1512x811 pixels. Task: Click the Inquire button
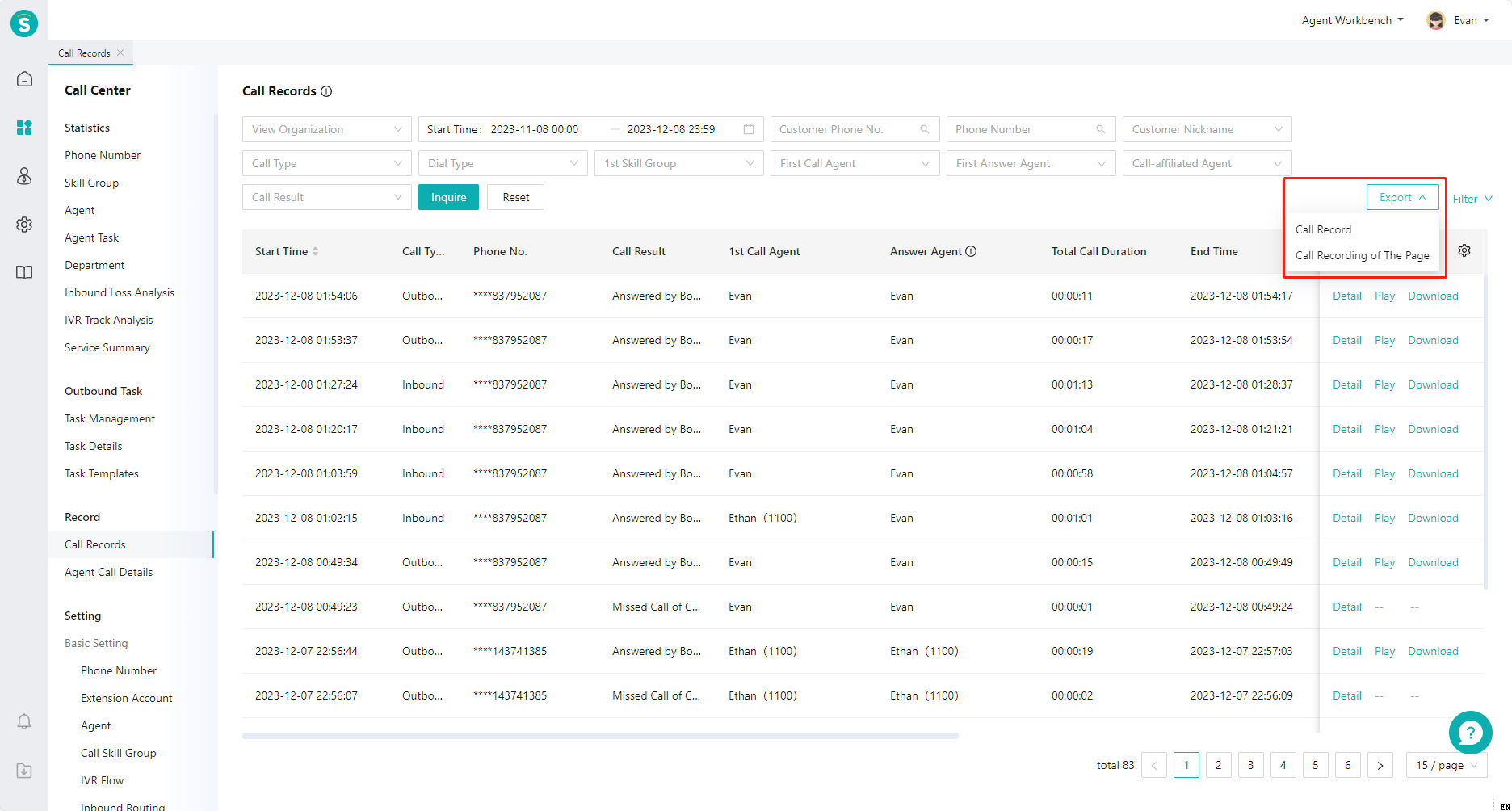(x=448, y=197)
